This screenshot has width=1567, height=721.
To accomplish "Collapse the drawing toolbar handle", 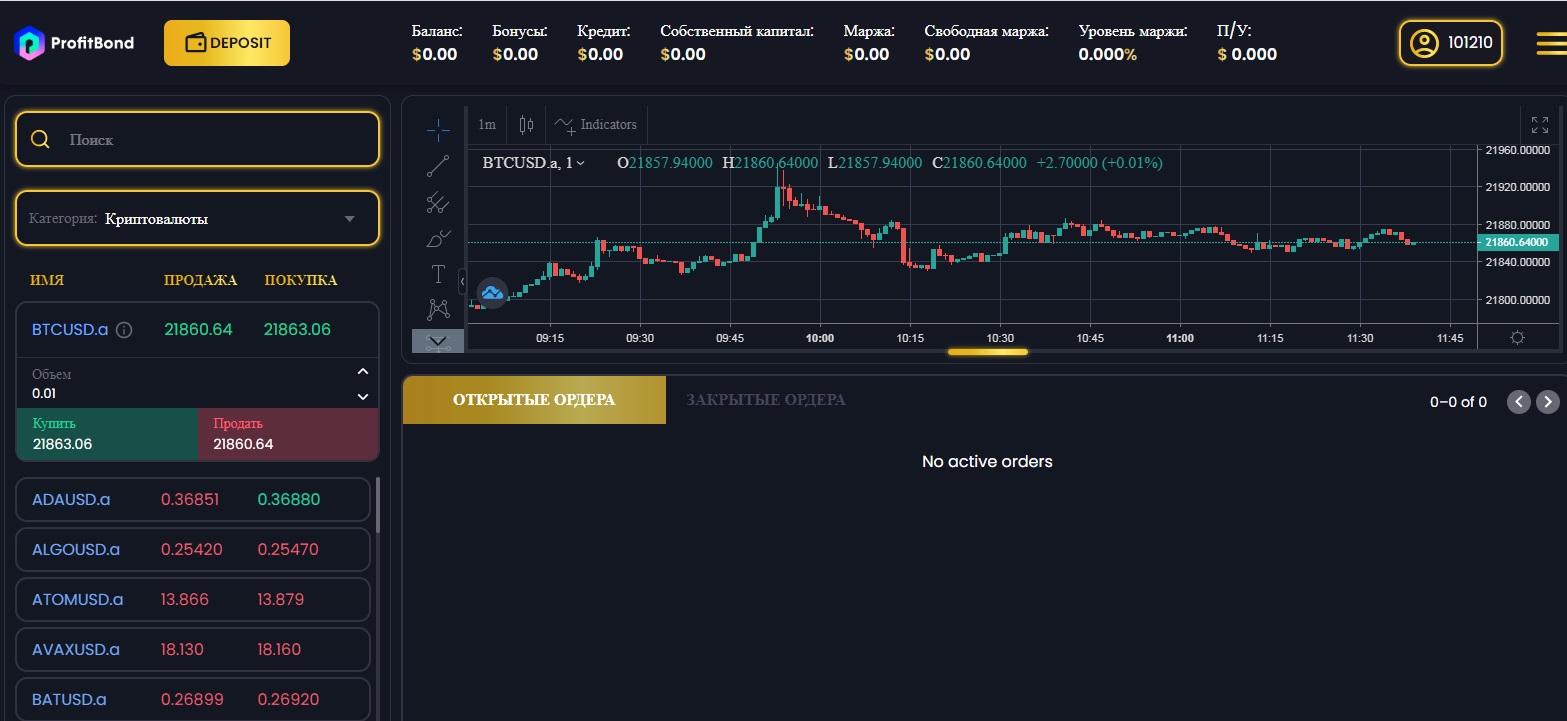I will click(x=463, y=282).
